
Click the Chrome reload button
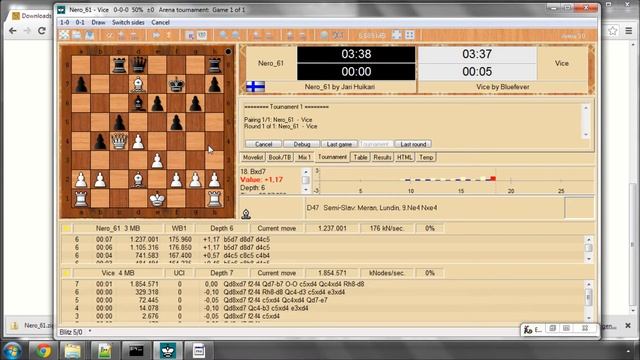(42, 31)
